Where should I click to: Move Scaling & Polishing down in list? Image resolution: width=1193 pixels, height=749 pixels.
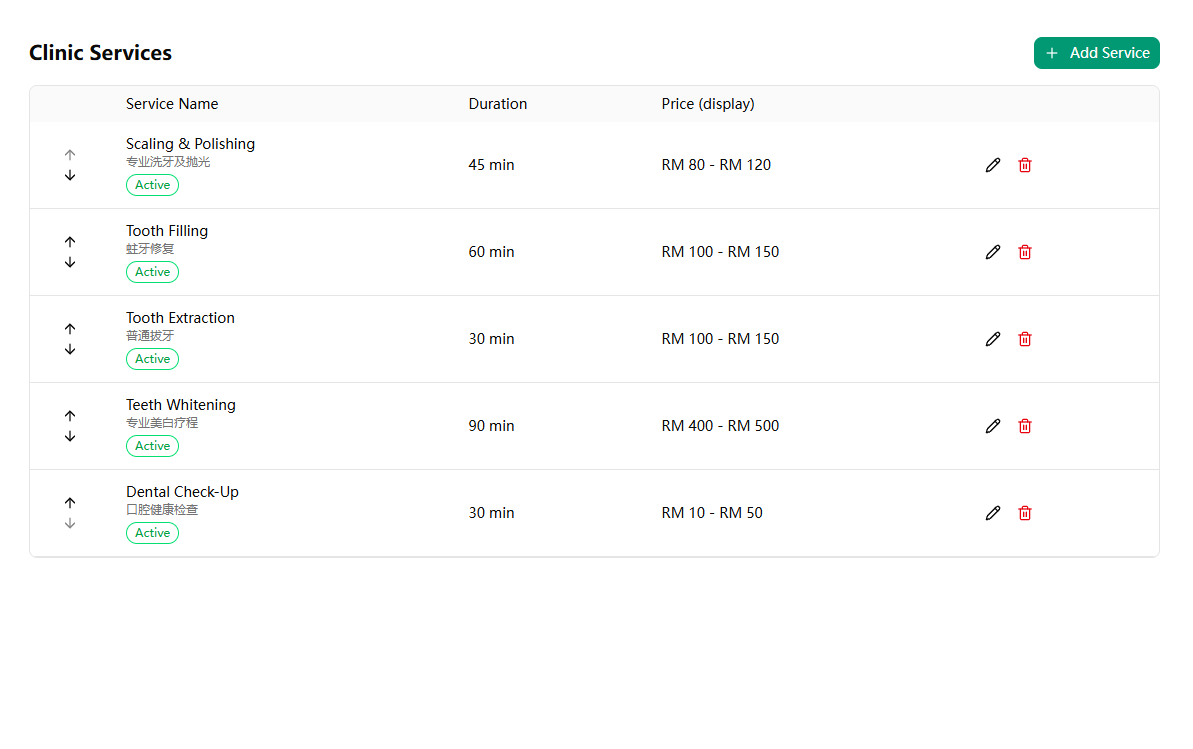70,176
